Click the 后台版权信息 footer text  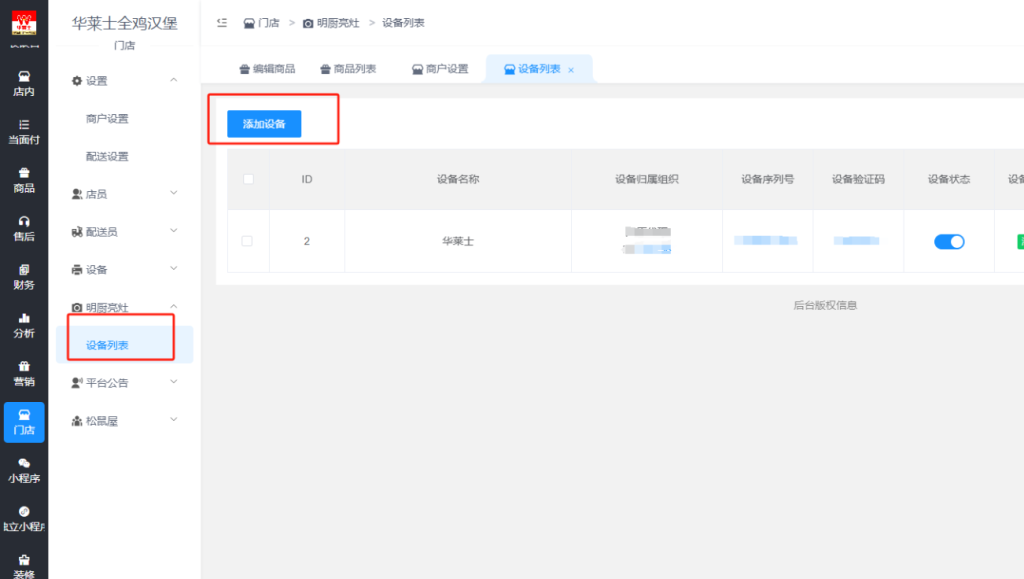825,305
